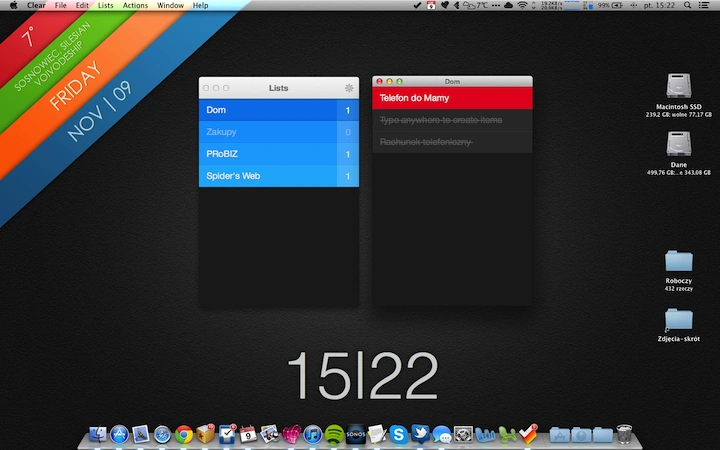The height and width of the screenshot is (450, 720).
Task: Open the File menu
Action: click(61, 6)
